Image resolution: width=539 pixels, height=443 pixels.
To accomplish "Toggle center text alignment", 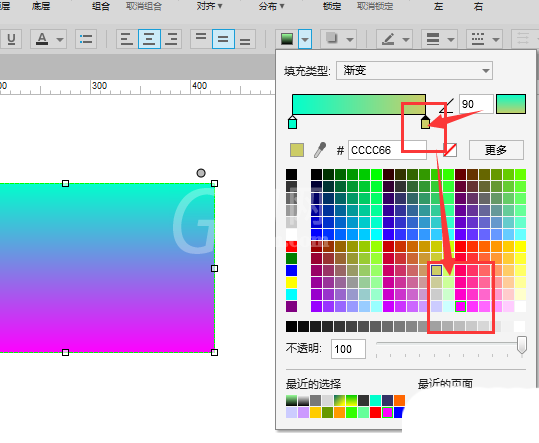I will [149, 39].
